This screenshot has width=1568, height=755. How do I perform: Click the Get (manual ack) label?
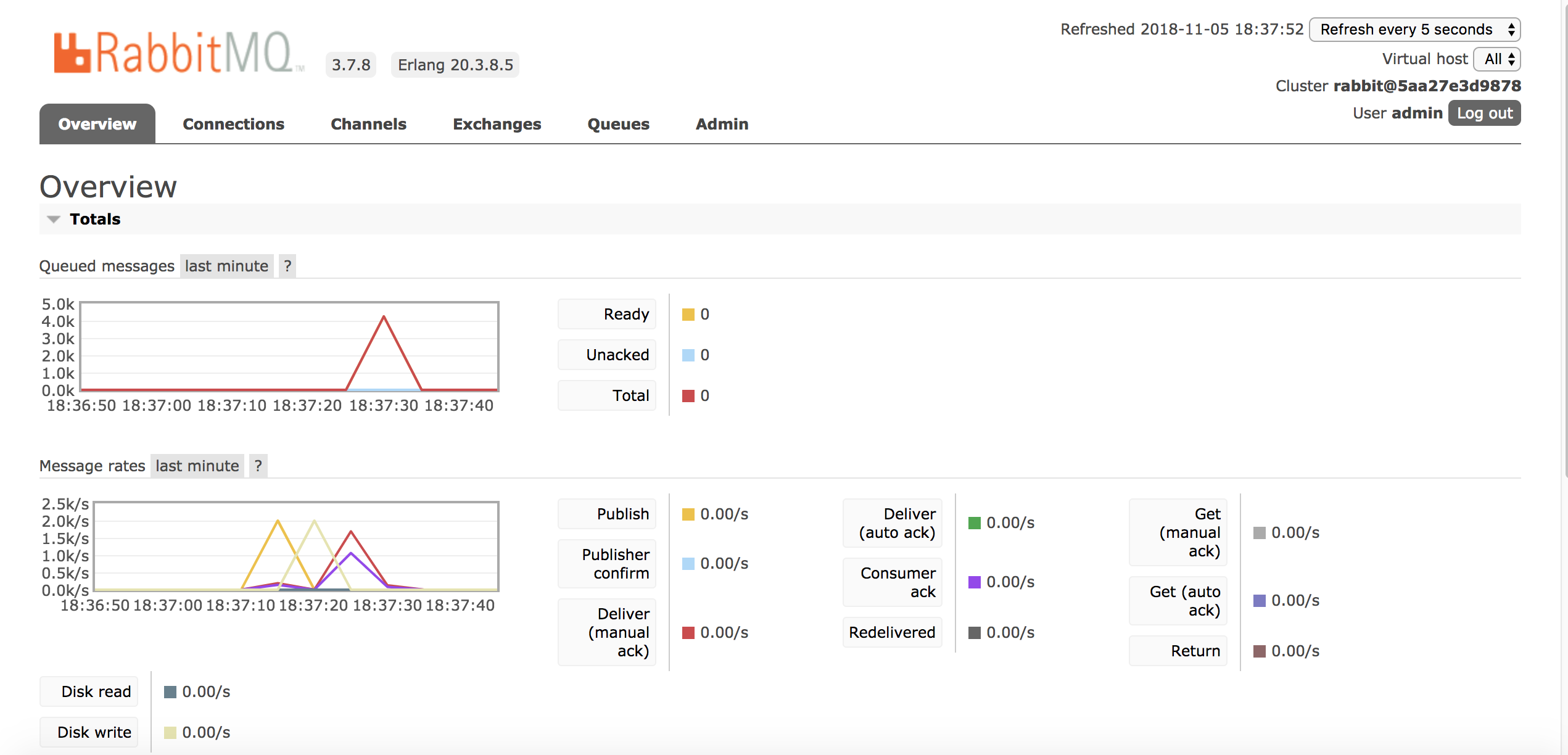tap(1178, 532)
